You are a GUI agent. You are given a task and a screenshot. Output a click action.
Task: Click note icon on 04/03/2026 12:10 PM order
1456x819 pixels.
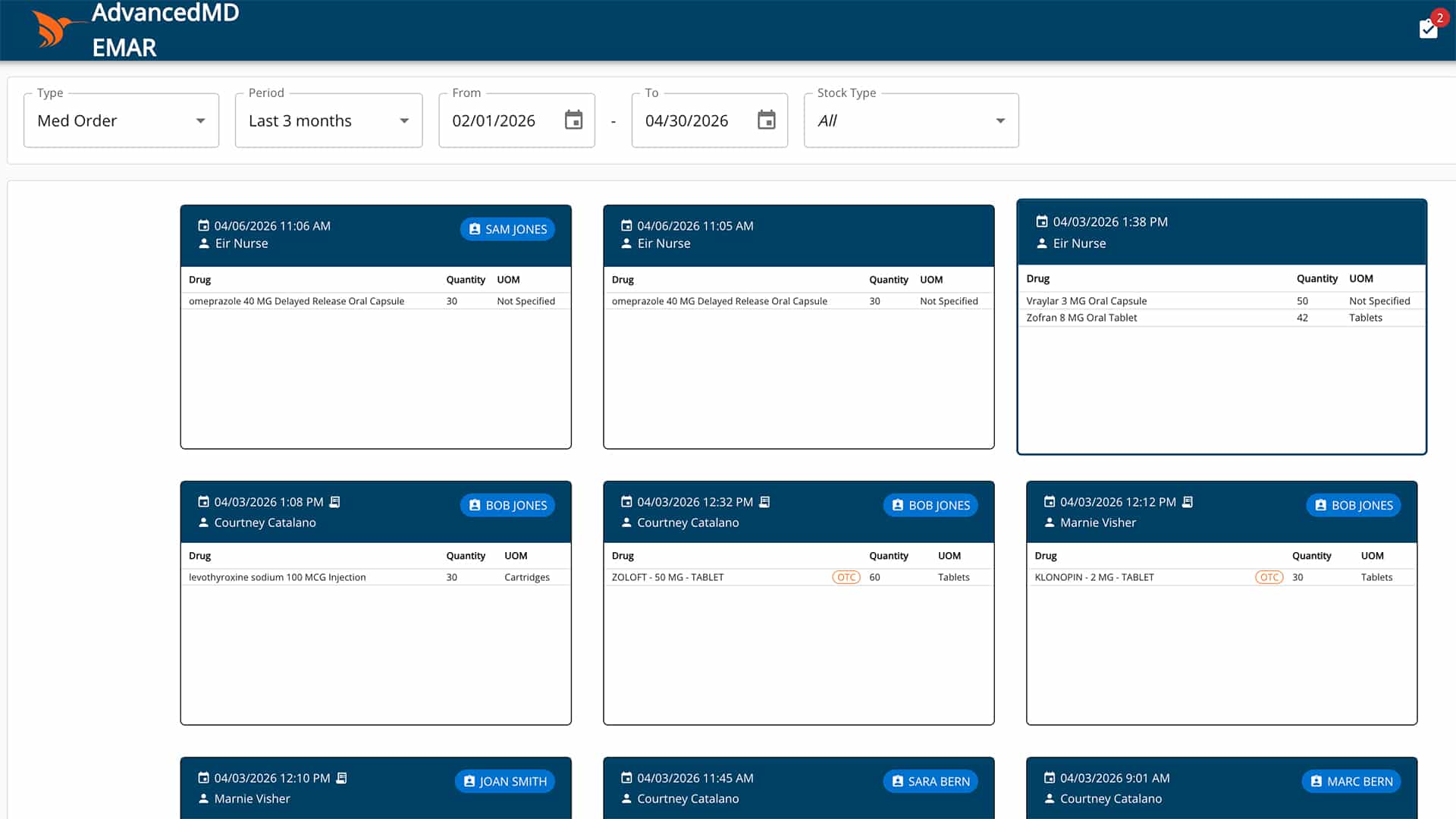pos(341,778)
